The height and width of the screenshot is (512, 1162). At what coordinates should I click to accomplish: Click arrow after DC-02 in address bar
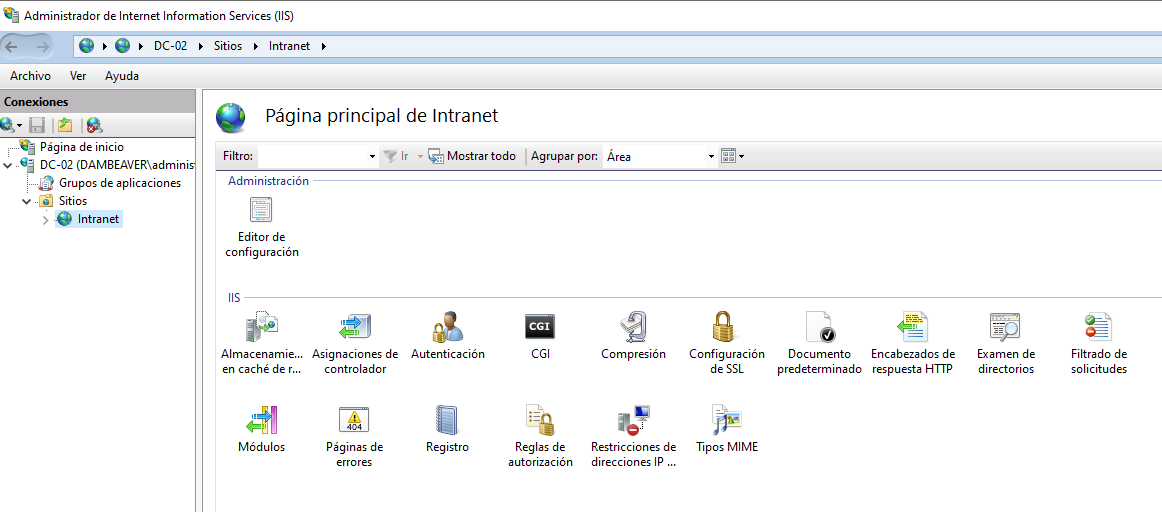(x=201, y=46)
